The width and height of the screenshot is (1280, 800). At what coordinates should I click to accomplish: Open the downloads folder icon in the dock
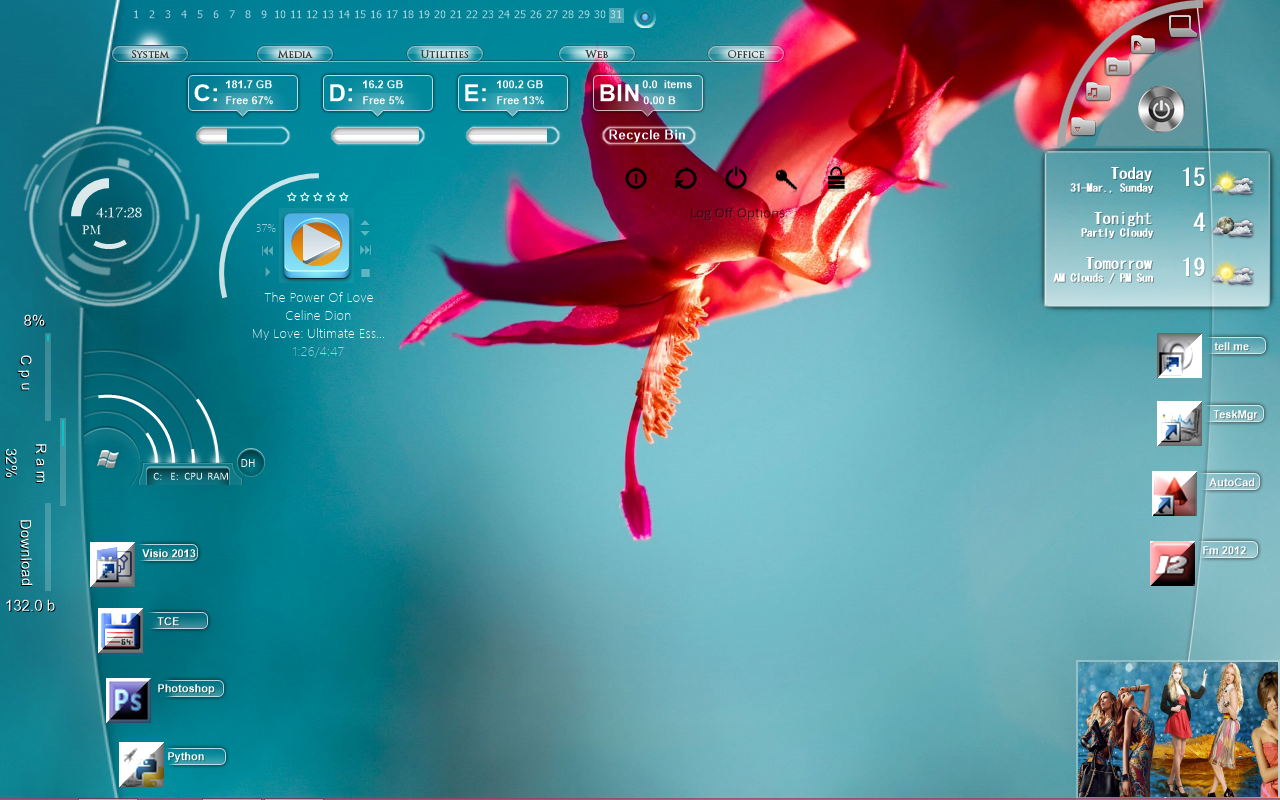click(x=1083, y=126)
